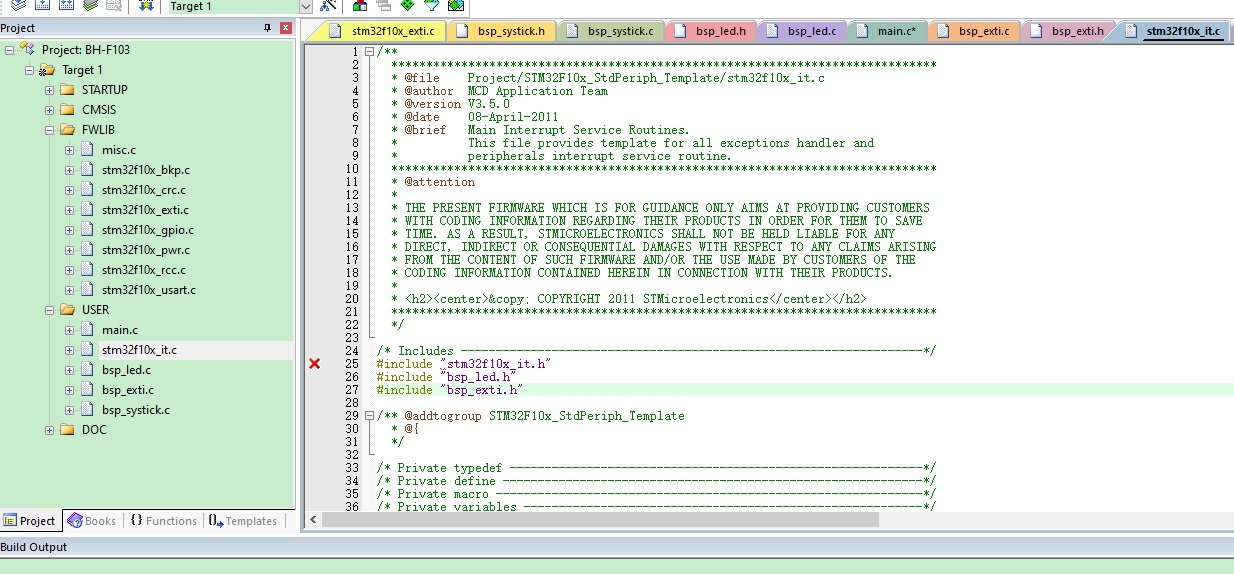Select the stm32f10x_it.c editor tab
Viewport: 1234px width, 574px height.
1173,31
